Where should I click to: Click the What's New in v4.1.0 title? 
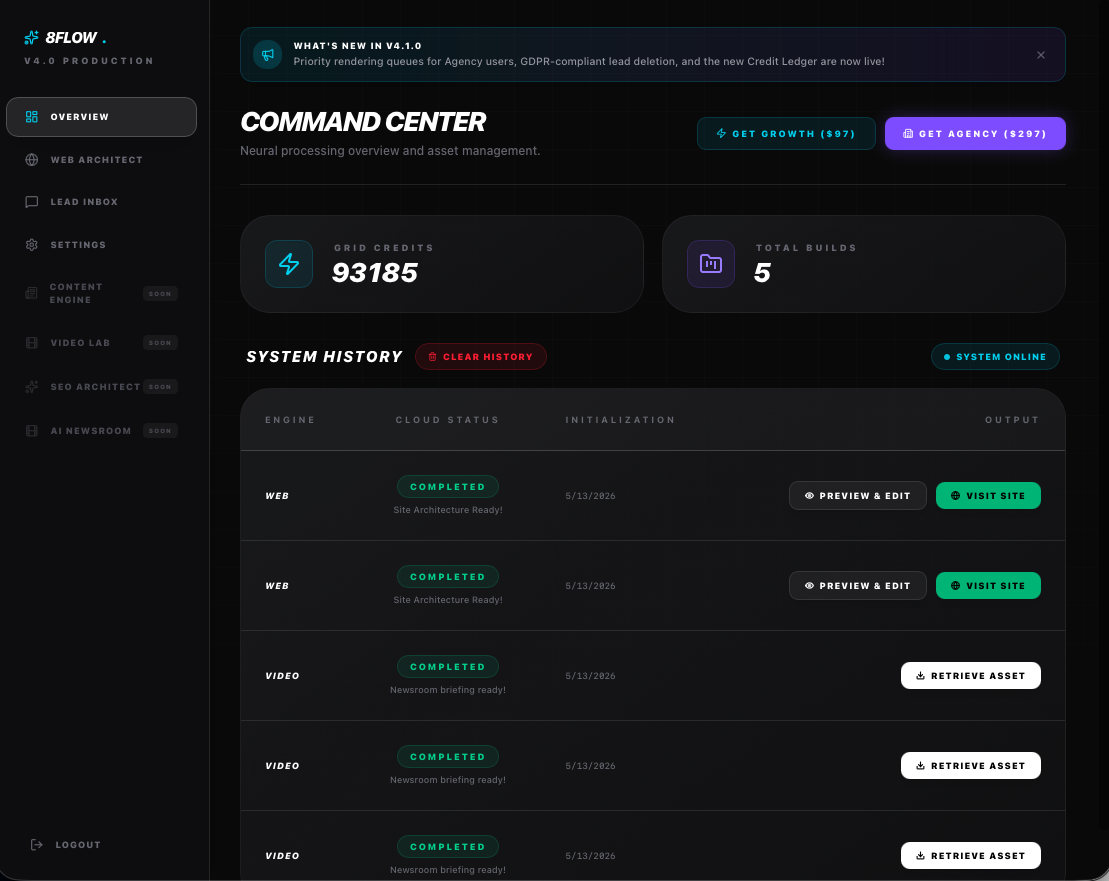pyautogui.click(x=358, y=46)
